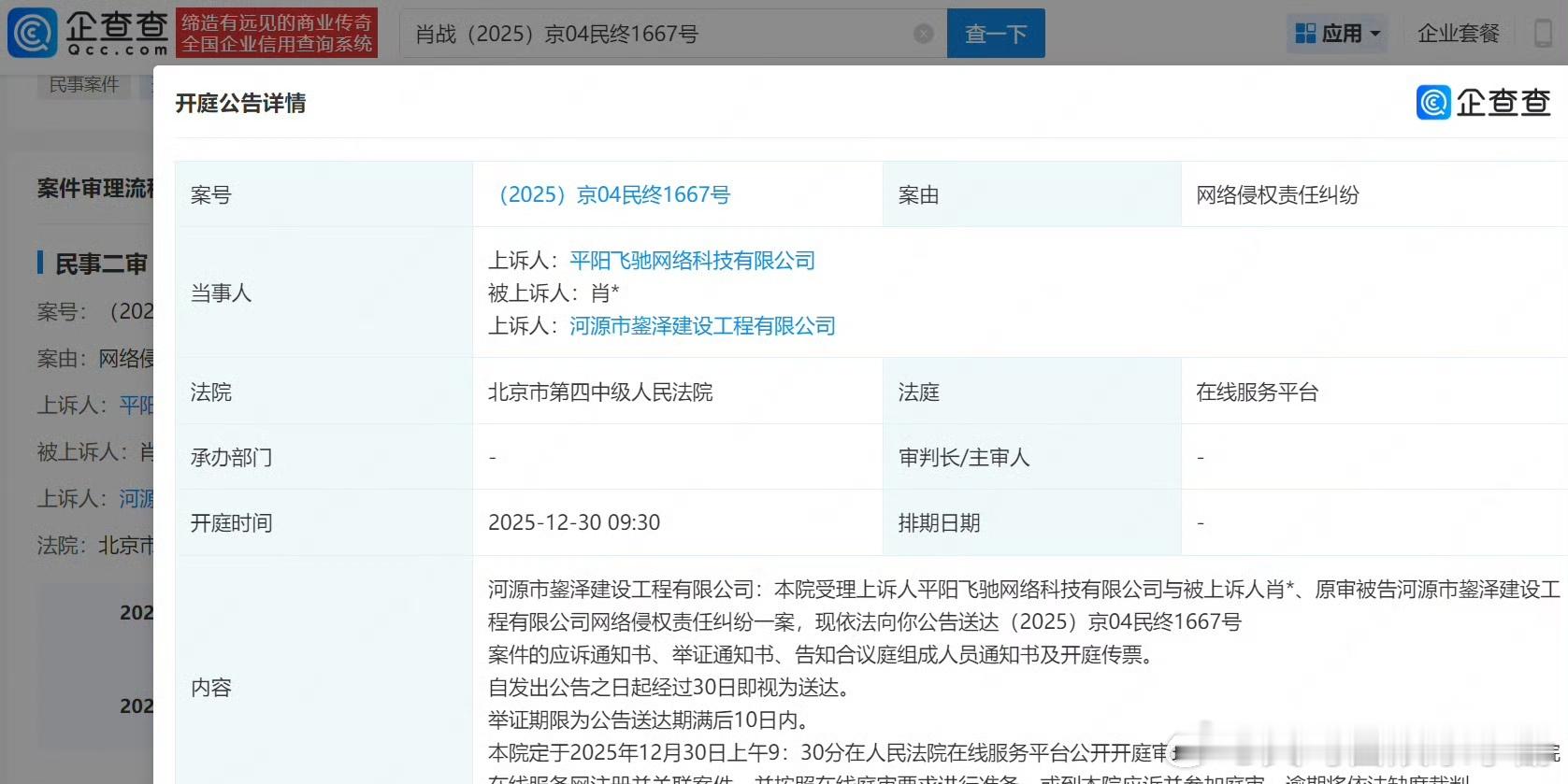Click 网络侵权责任纠纷 case cause cell
Image resolution: width=1568 pixels, height=784 pixels.
[1277, 194]
